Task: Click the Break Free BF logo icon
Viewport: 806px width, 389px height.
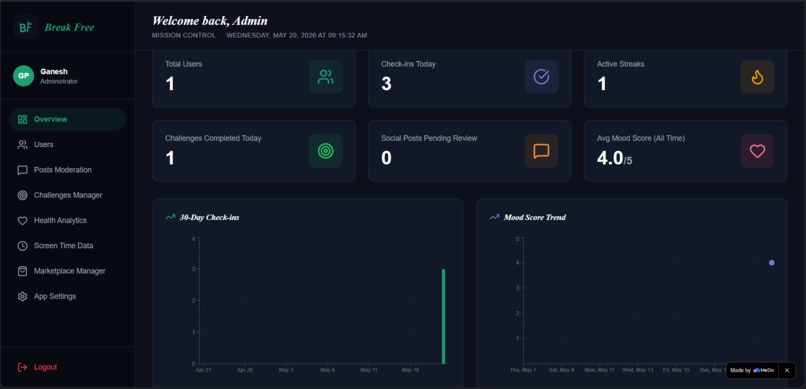Action: [26, 28]
